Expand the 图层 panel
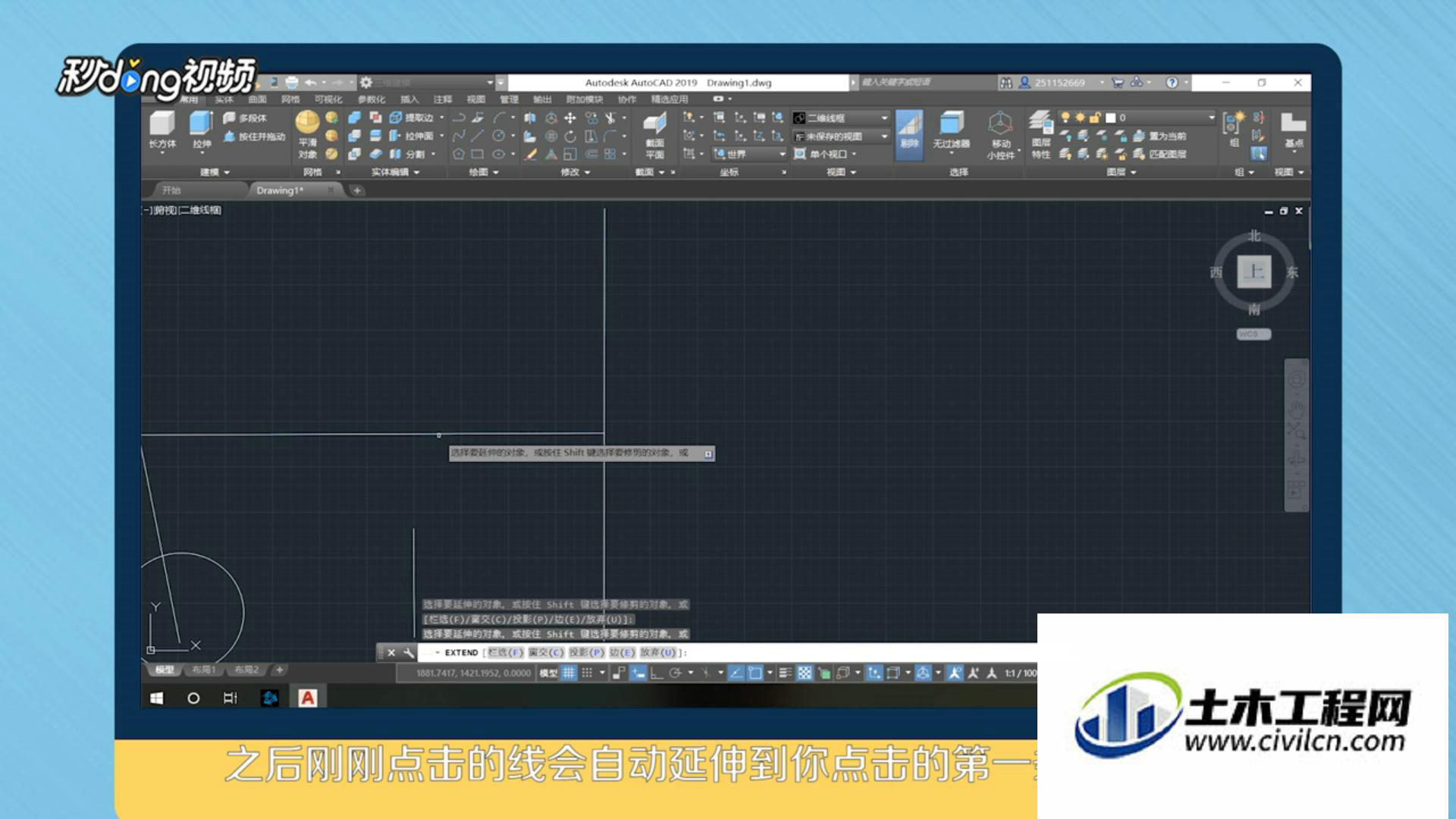 click(x=1121, y=172)
